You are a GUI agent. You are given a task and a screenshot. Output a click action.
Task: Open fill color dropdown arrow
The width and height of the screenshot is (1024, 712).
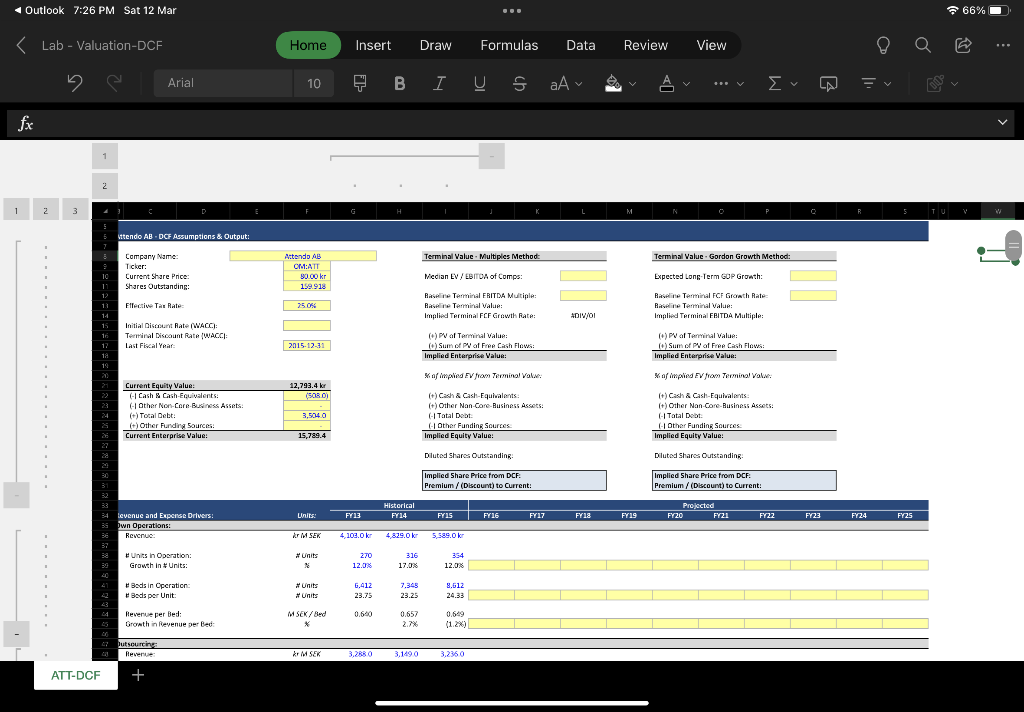[x=632, y=84]
